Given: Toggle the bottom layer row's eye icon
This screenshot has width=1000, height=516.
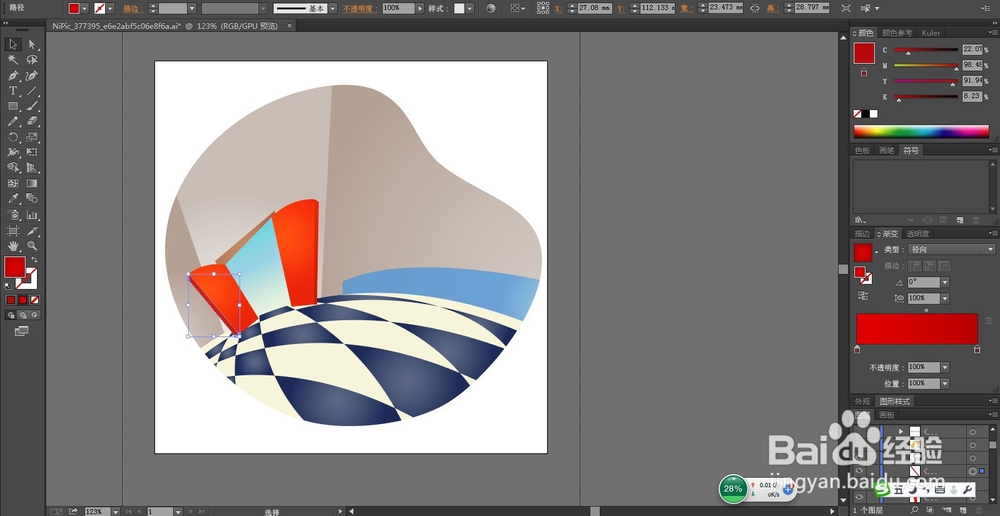Looking at the screenshot, I should coord(859,496).
